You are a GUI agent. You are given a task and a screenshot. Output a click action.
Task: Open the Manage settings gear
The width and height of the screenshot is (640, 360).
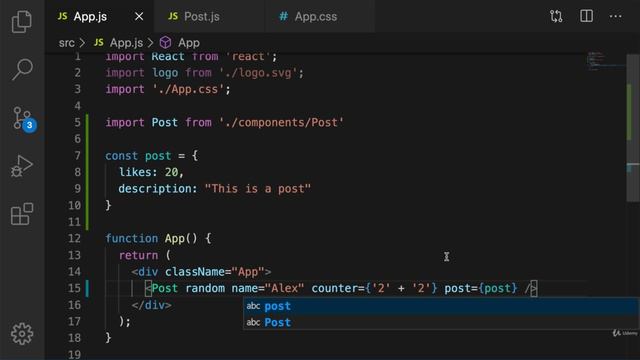pos(22,334)
